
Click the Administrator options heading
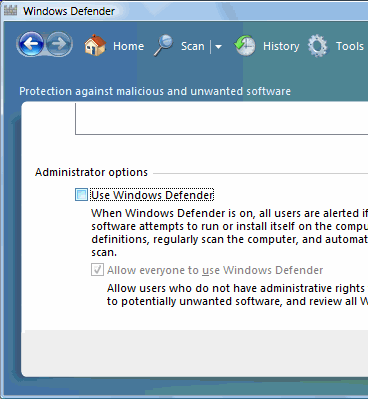point(91,172)
